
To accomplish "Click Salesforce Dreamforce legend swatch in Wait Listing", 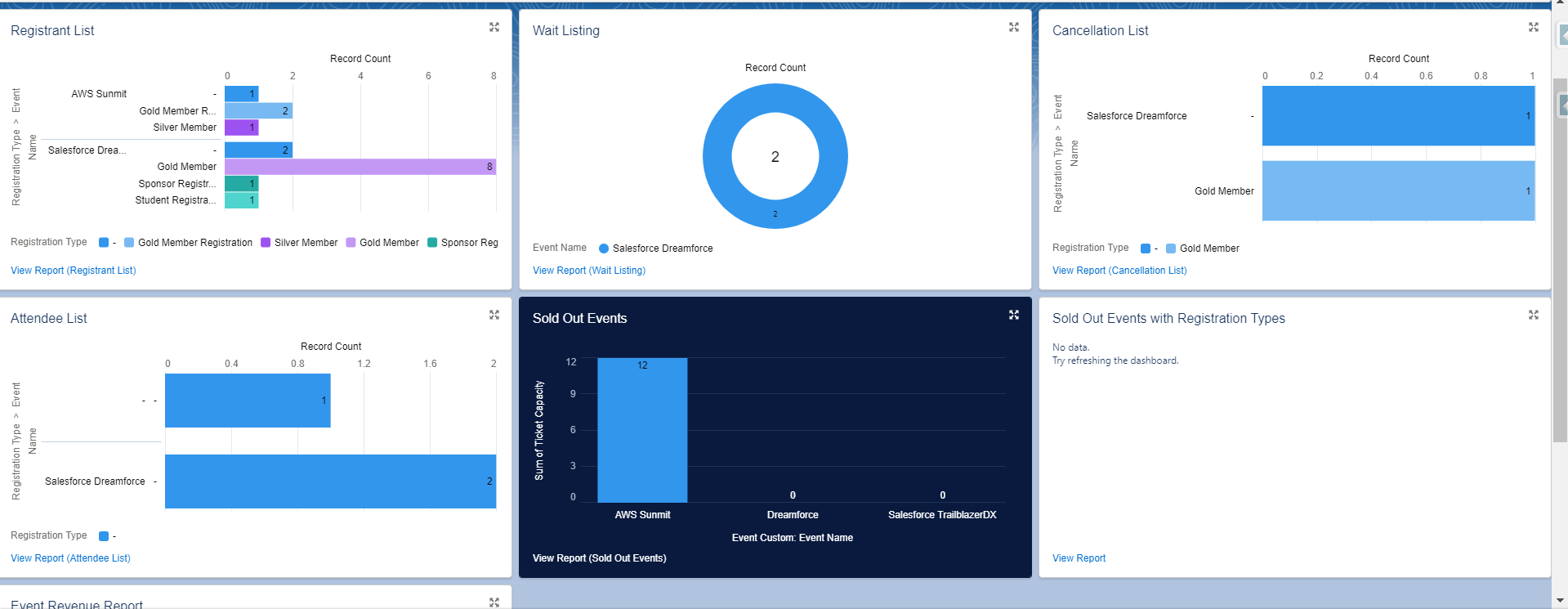I will (x=604, y=249).
